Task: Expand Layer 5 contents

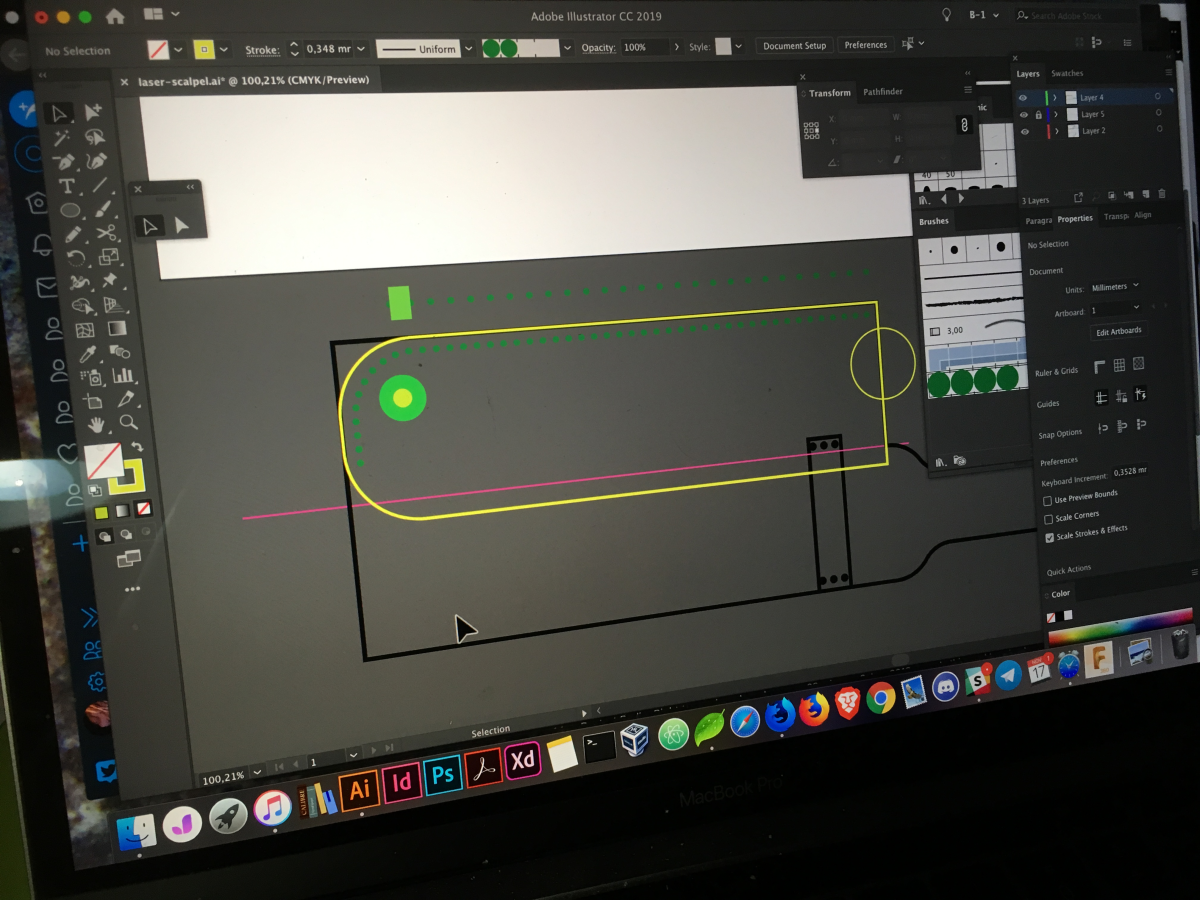Action: pos(1057,114)
